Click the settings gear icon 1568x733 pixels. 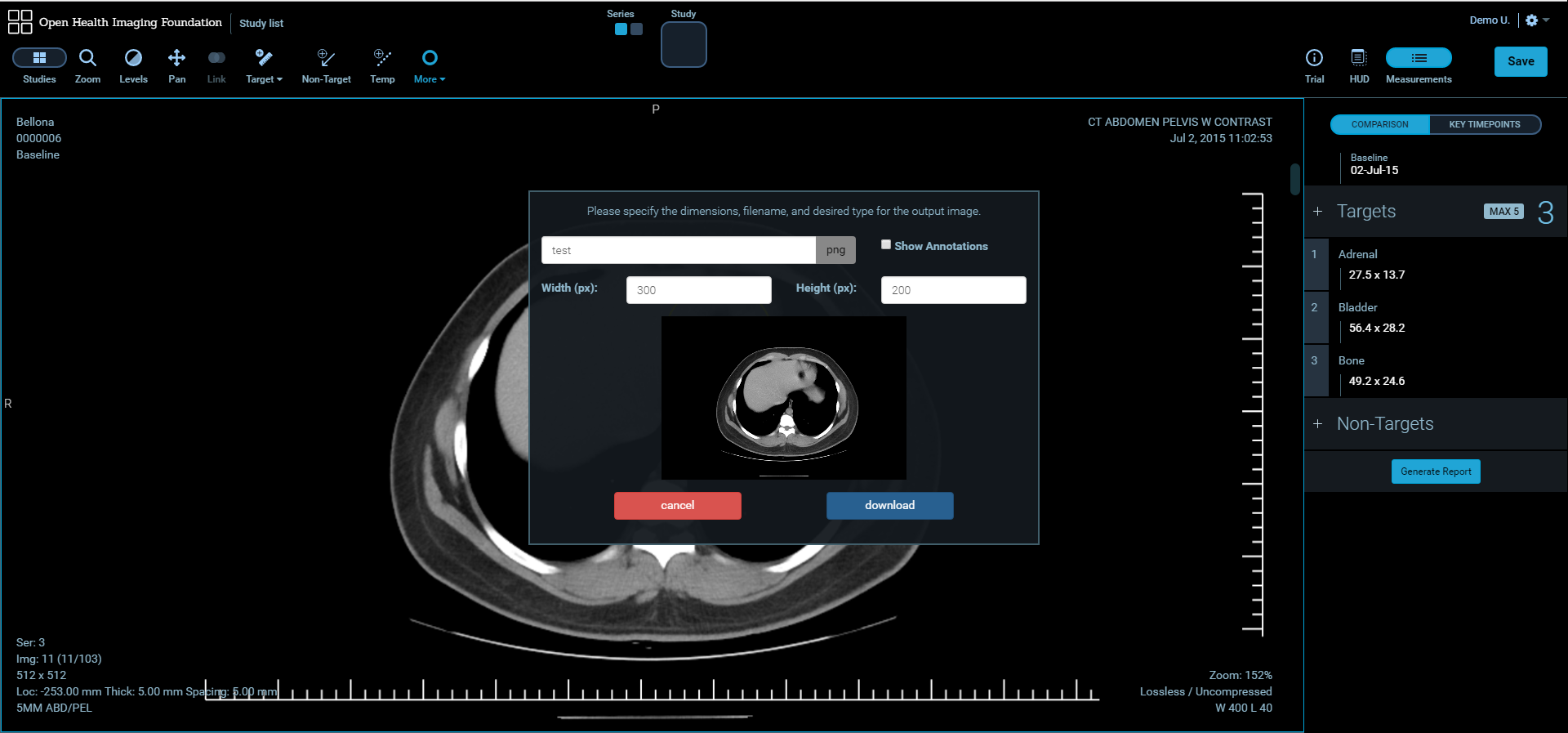click(1532, 20)
